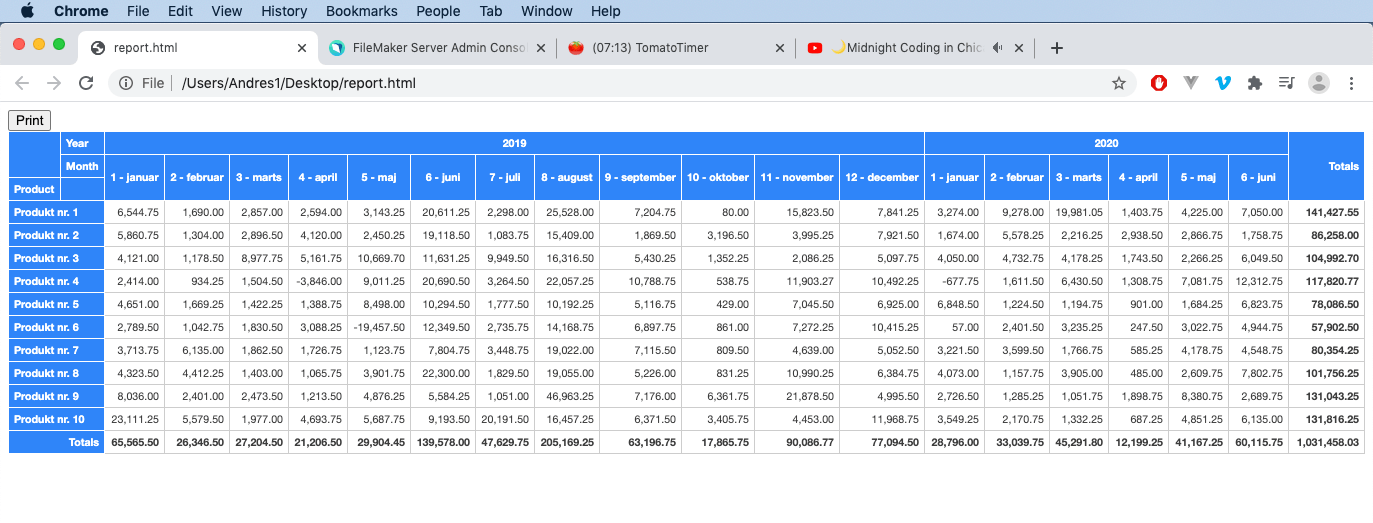This screenshot has height=523, width=1373.
Task: Click the '10 - oktober' column header
Action: [x=717, y=177]
